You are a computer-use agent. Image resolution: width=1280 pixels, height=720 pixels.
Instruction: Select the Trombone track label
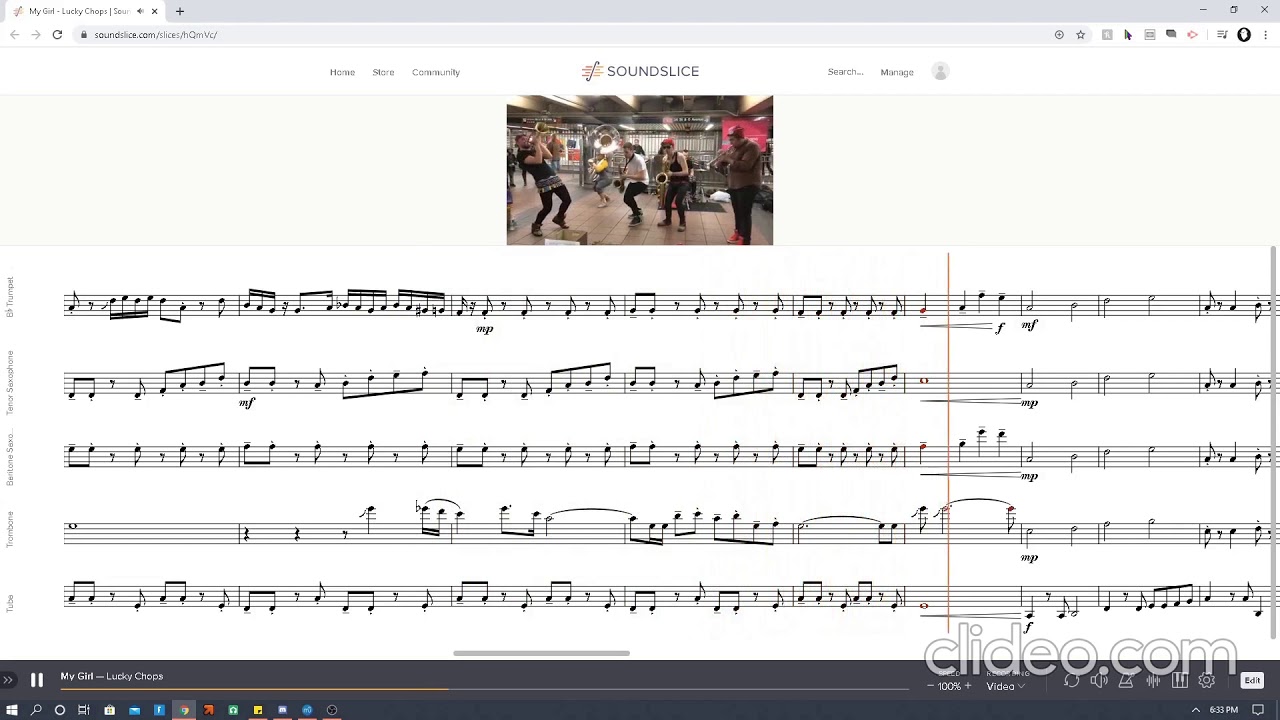(x=10, y=529)
